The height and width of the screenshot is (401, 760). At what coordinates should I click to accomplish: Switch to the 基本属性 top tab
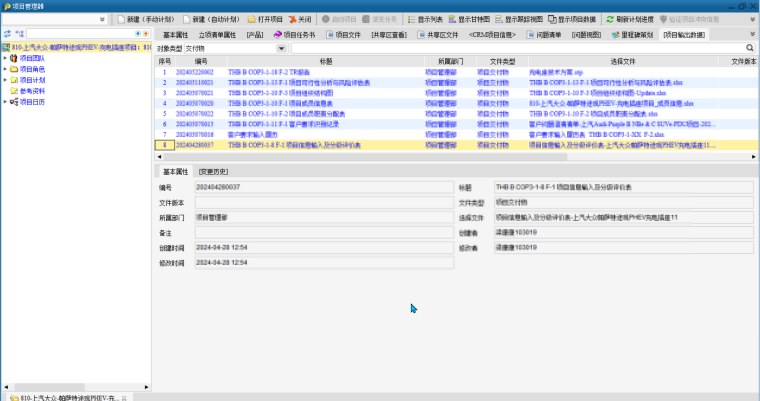click(175, 35)
